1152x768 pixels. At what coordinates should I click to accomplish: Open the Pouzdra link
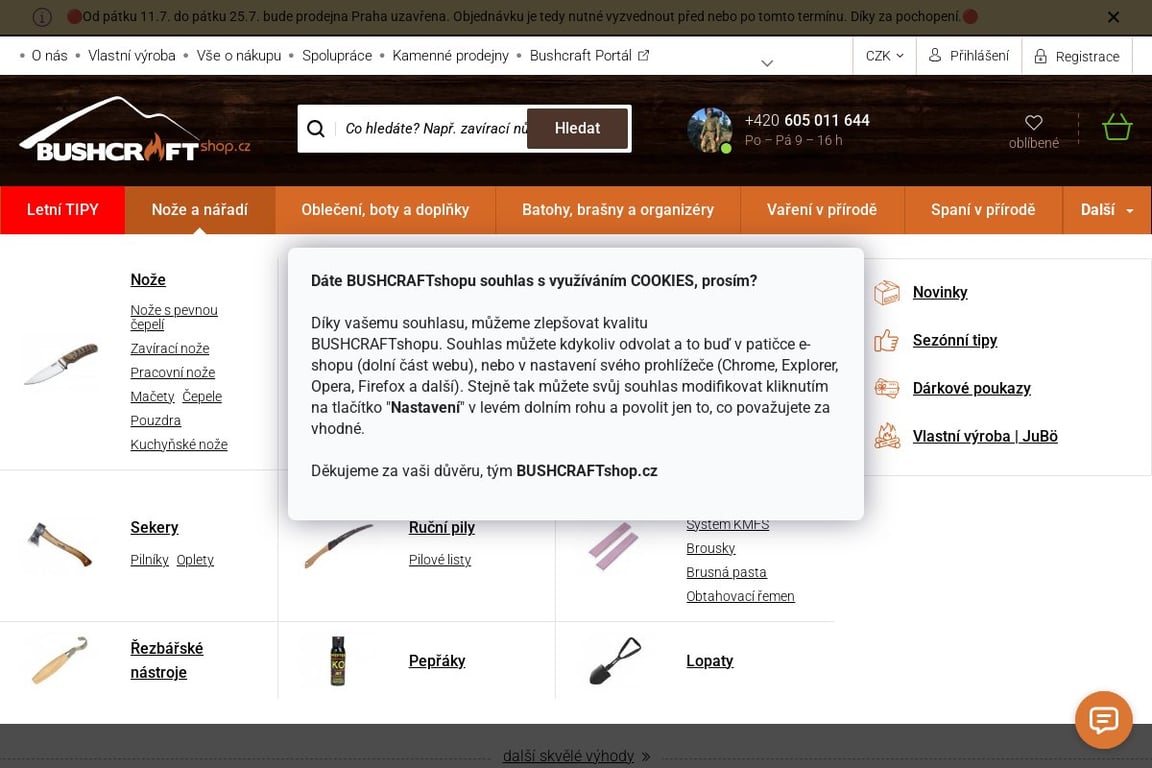[156, 420]
